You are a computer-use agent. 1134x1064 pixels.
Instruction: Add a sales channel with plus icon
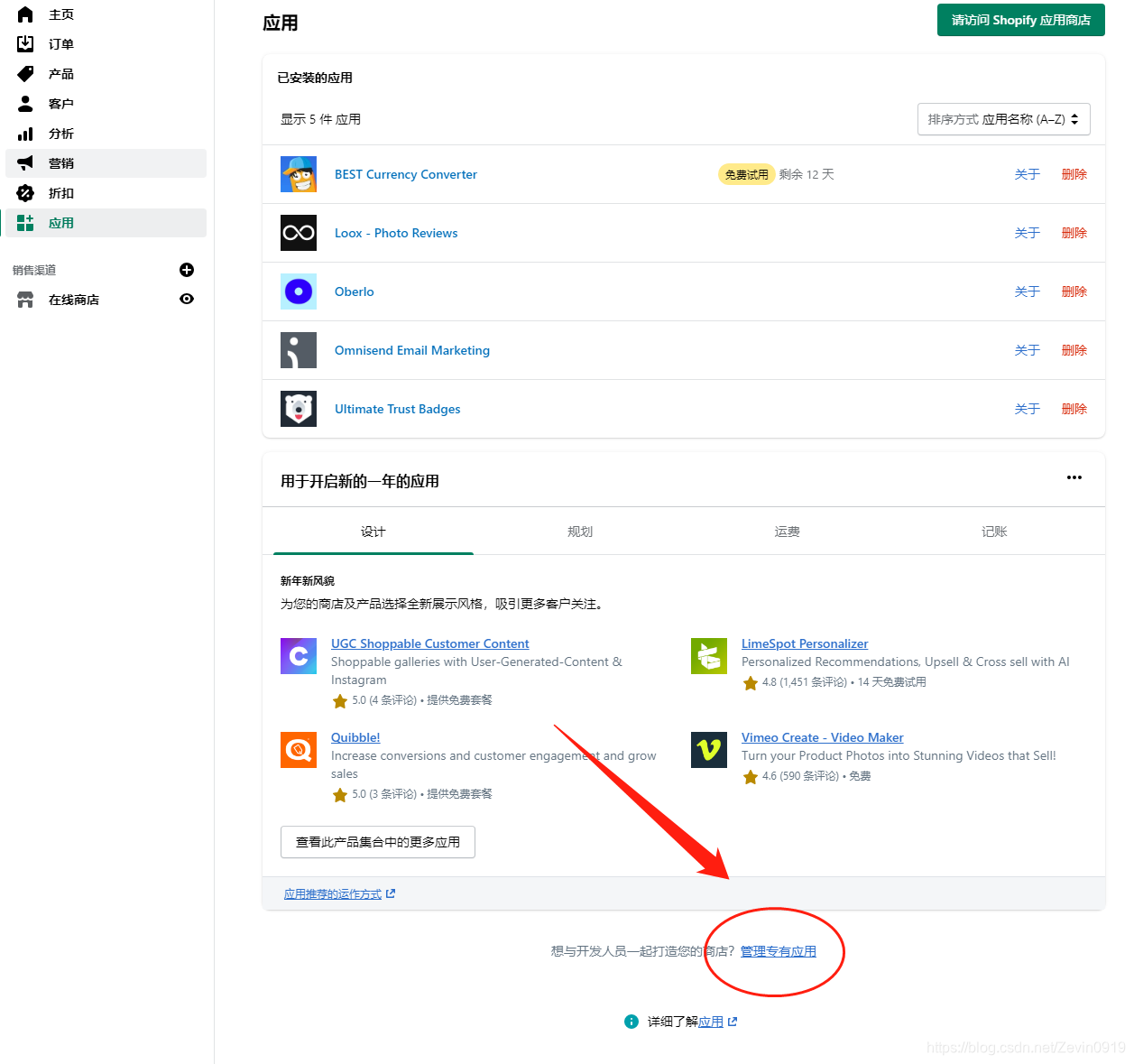tap(187, 270)
